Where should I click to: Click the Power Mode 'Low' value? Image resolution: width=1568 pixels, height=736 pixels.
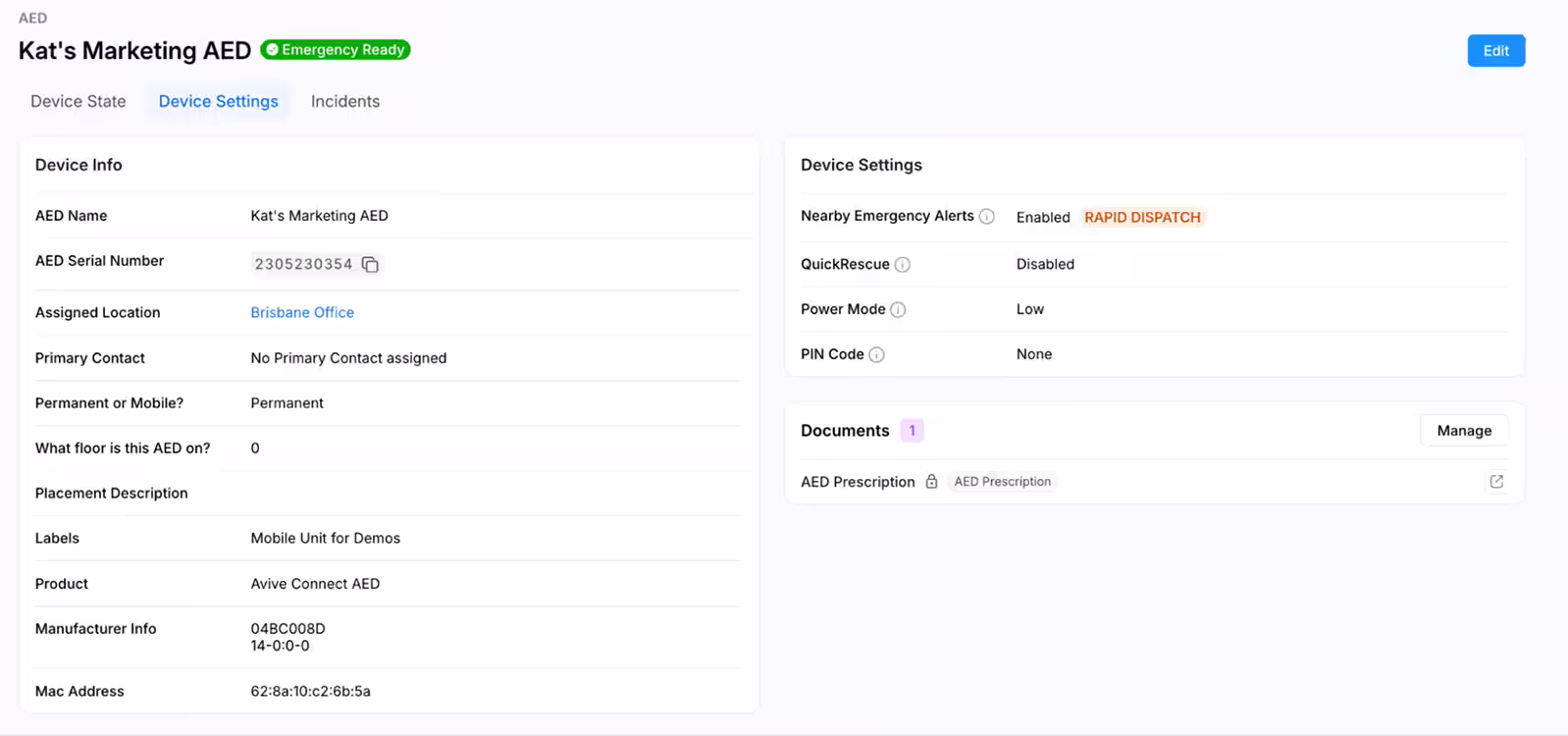click(1030, 309)
